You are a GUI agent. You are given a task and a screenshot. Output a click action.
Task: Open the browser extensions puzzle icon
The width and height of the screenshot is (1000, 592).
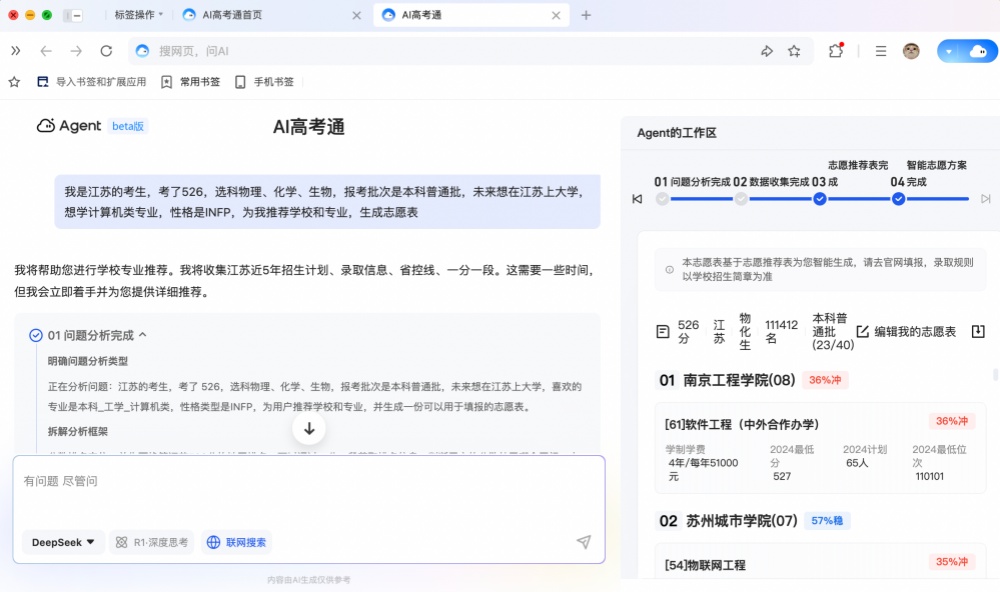click(836, 50)
